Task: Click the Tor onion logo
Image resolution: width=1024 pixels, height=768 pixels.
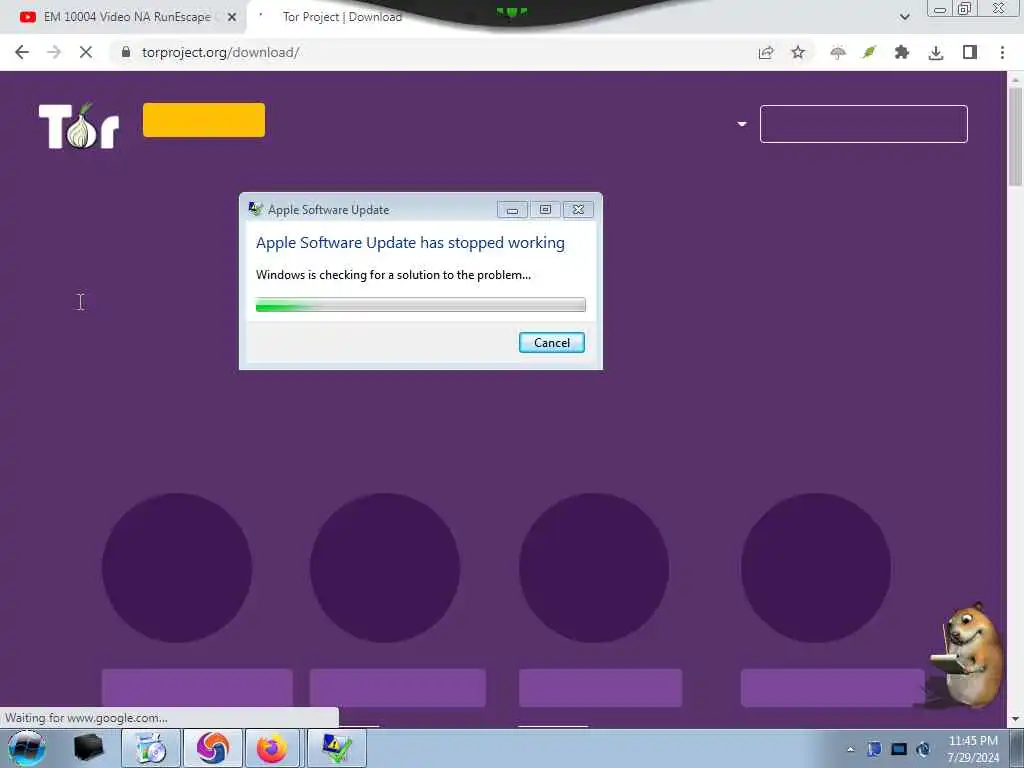Action: [x=79, y=125]
